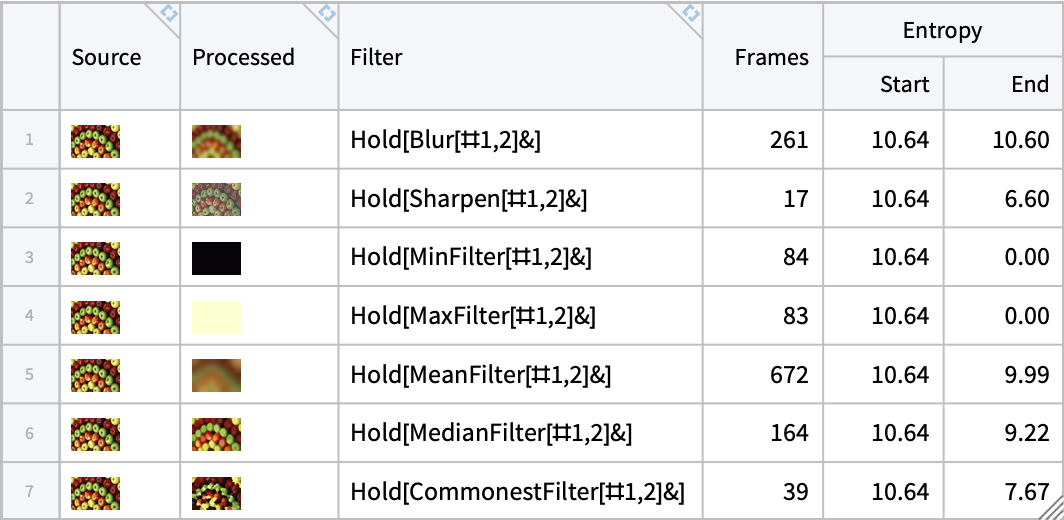Select row number 3
This screenshot has height=520, width=1064.
30,258
